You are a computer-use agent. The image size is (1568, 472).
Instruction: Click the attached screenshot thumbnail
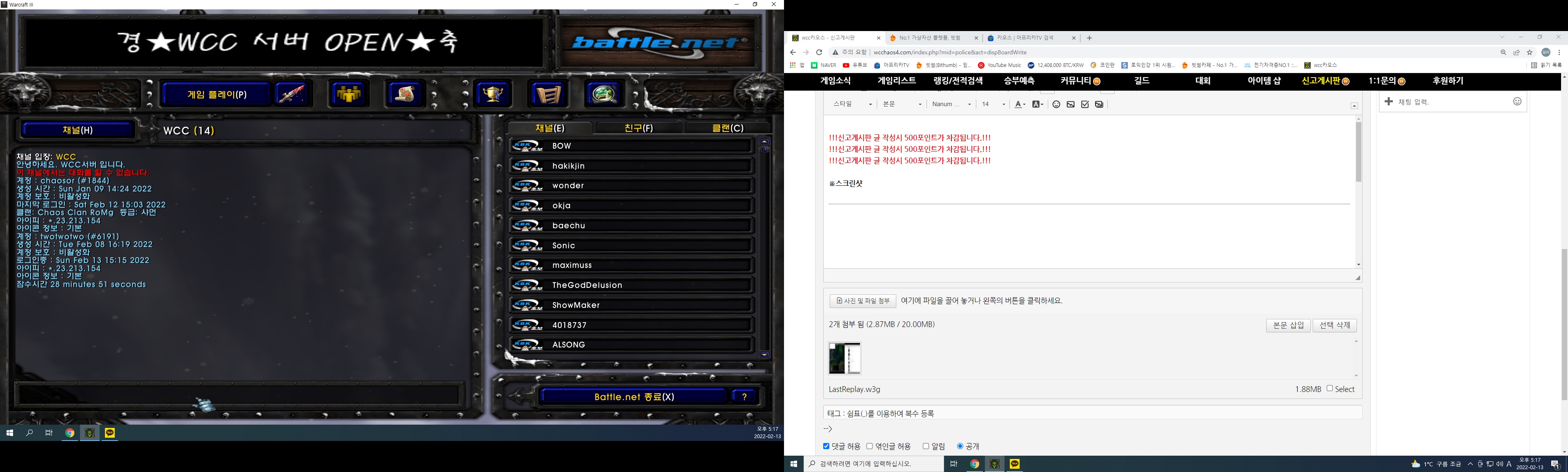point(845,358)
